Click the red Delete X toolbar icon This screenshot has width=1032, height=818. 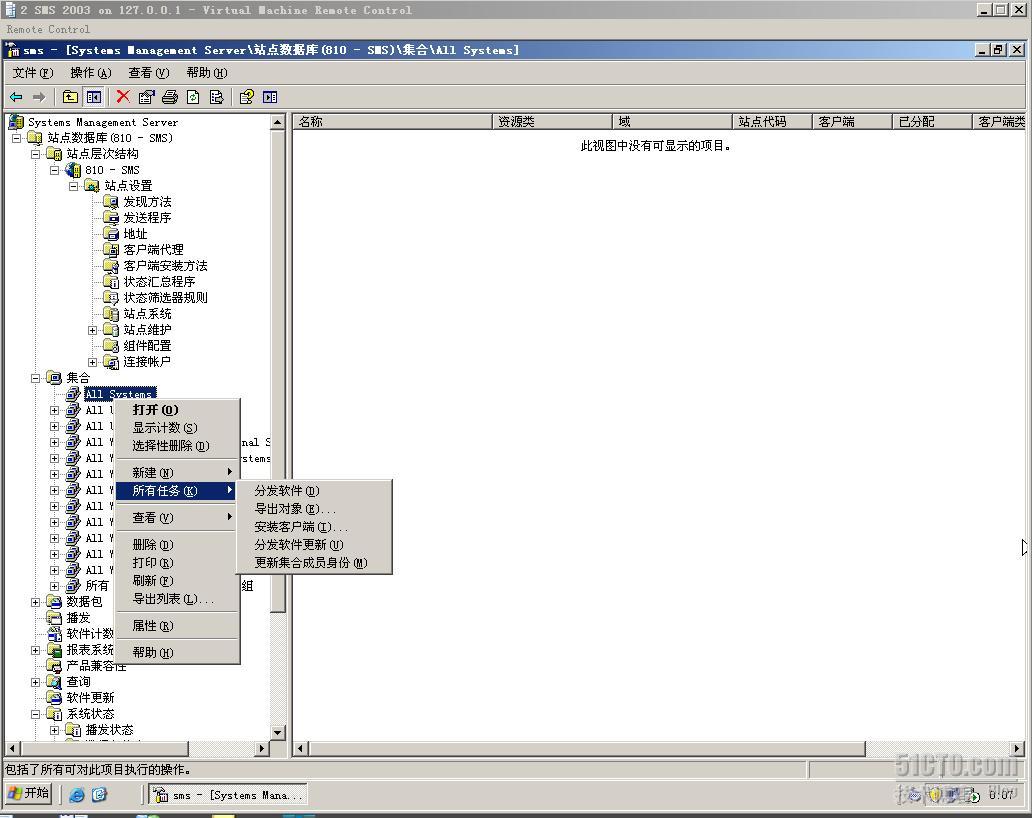pyautogui.click(x=123, y=97)
